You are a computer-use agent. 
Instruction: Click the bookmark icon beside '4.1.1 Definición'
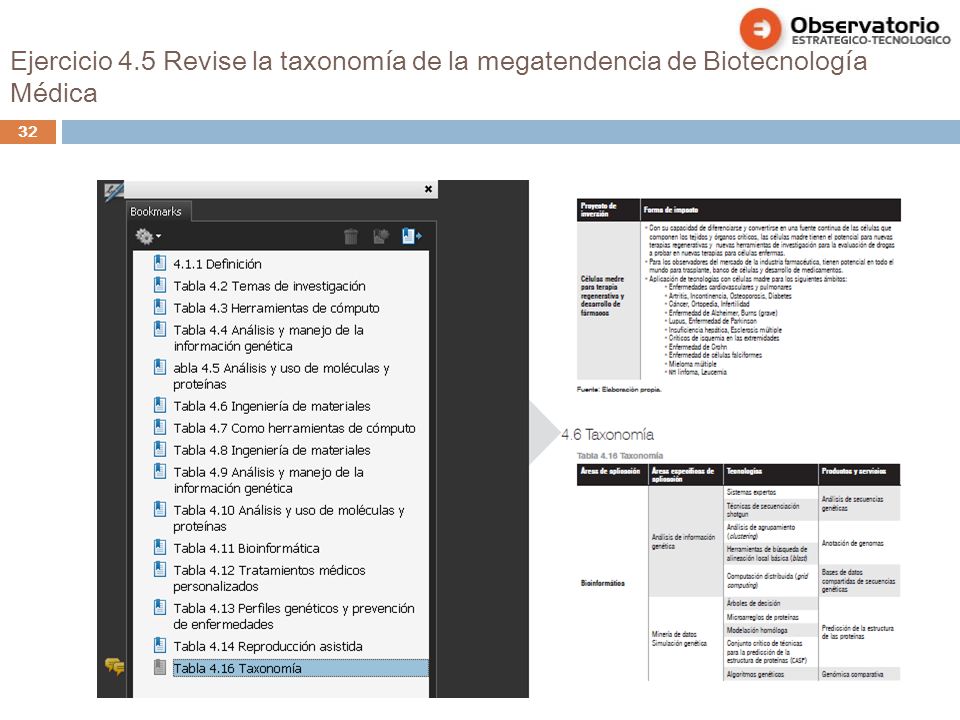click(x=160, y=263)
